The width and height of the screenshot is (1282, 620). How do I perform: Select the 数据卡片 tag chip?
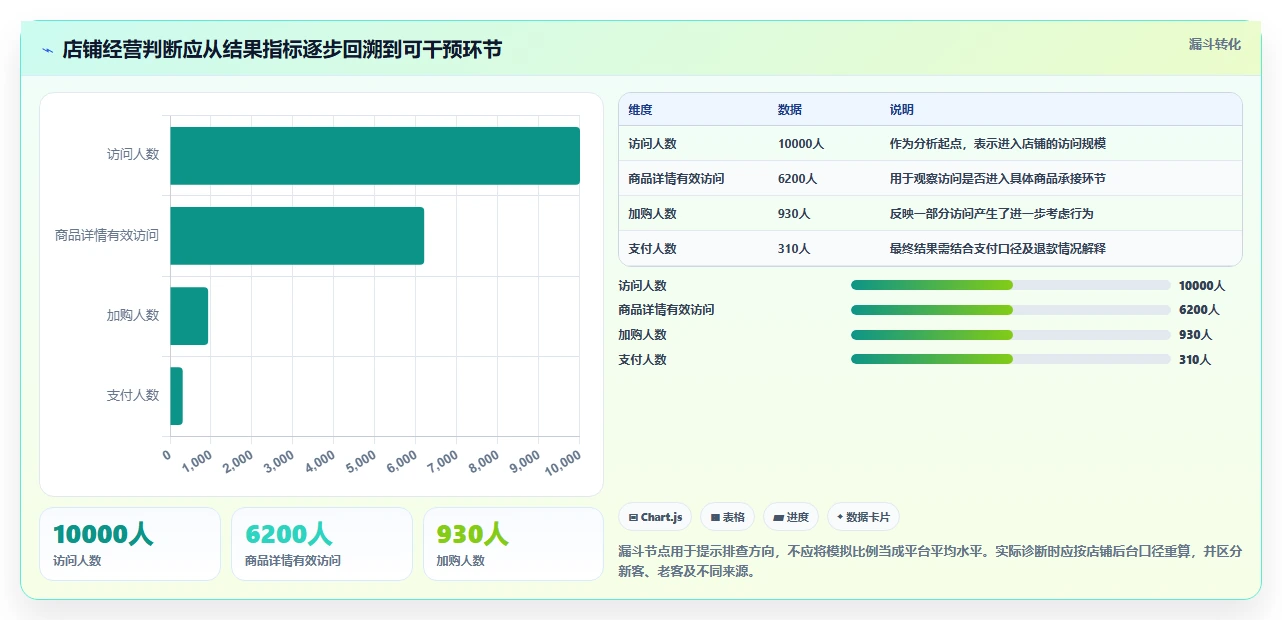863,517
